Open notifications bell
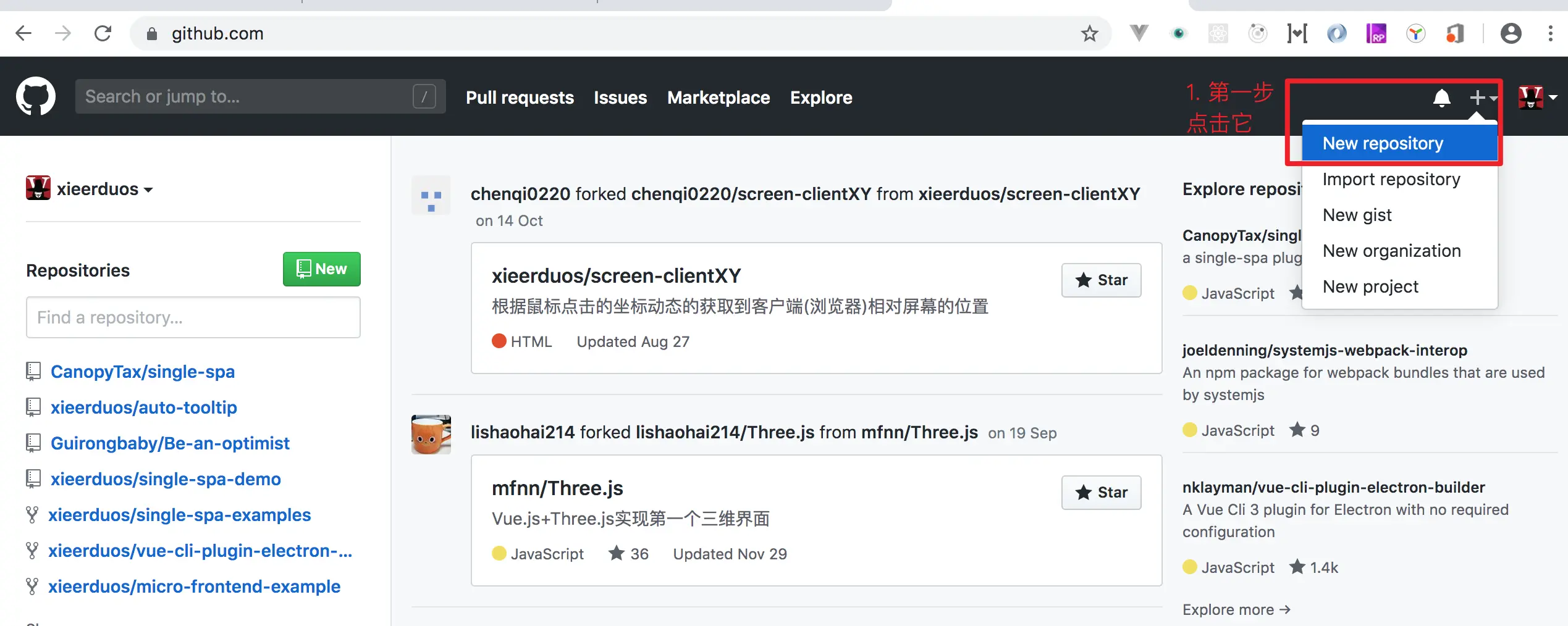Screen dimensions: 1568x626 (1442, 98)
